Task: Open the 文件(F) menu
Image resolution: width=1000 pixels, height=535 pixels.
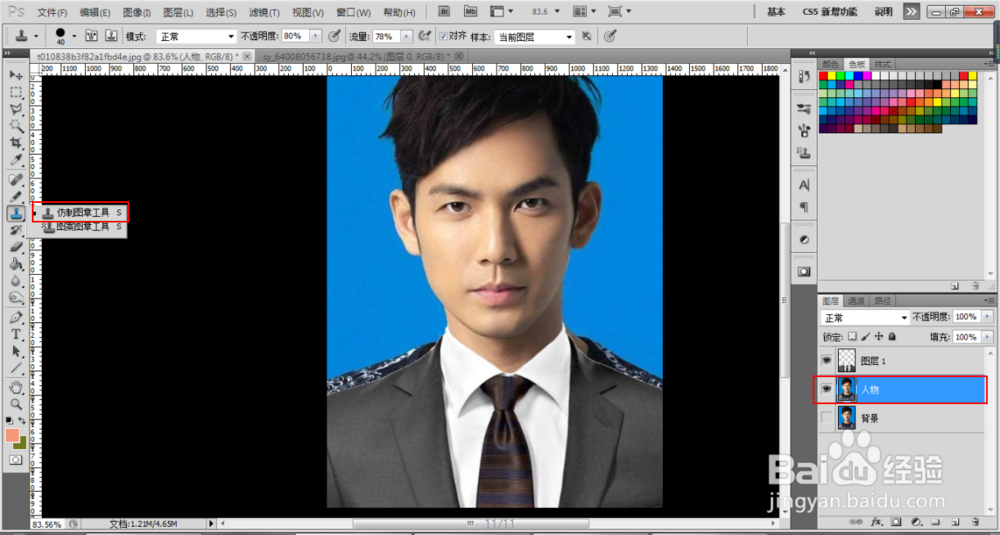Action: point(52,12)
